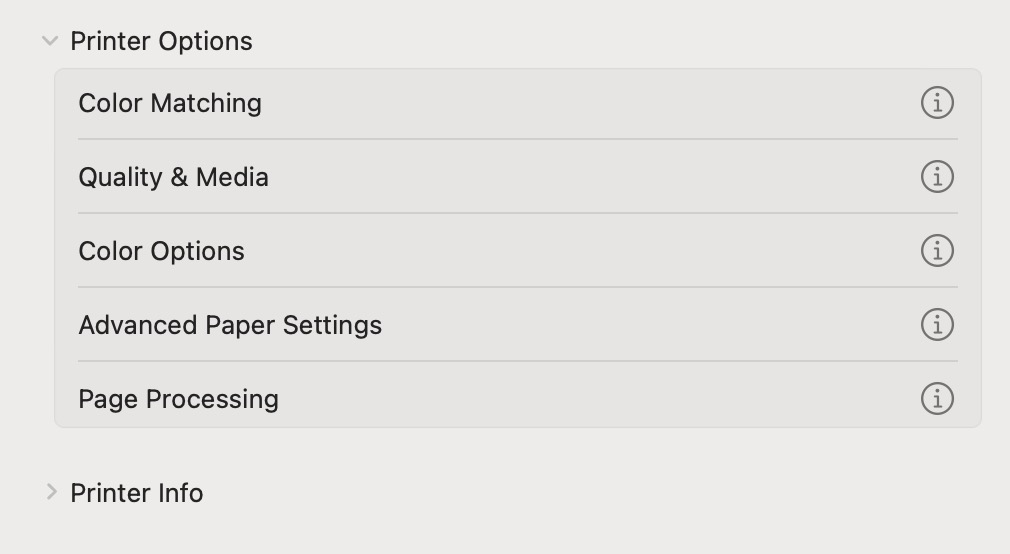
Task: Click the Printer Options heading text
Action: click(161, 41)
